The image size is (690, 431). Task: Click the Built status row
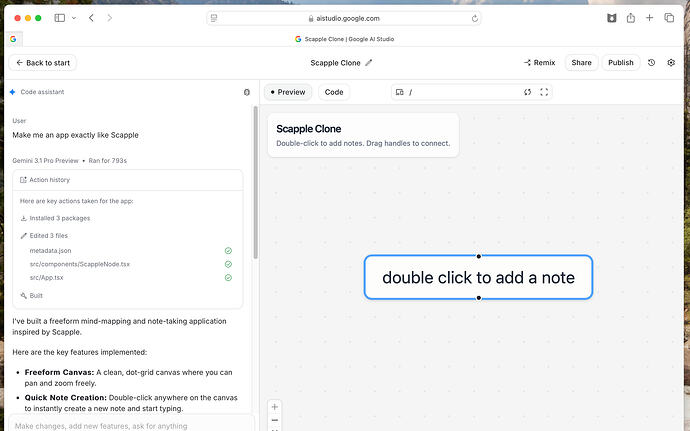point(31,296)
